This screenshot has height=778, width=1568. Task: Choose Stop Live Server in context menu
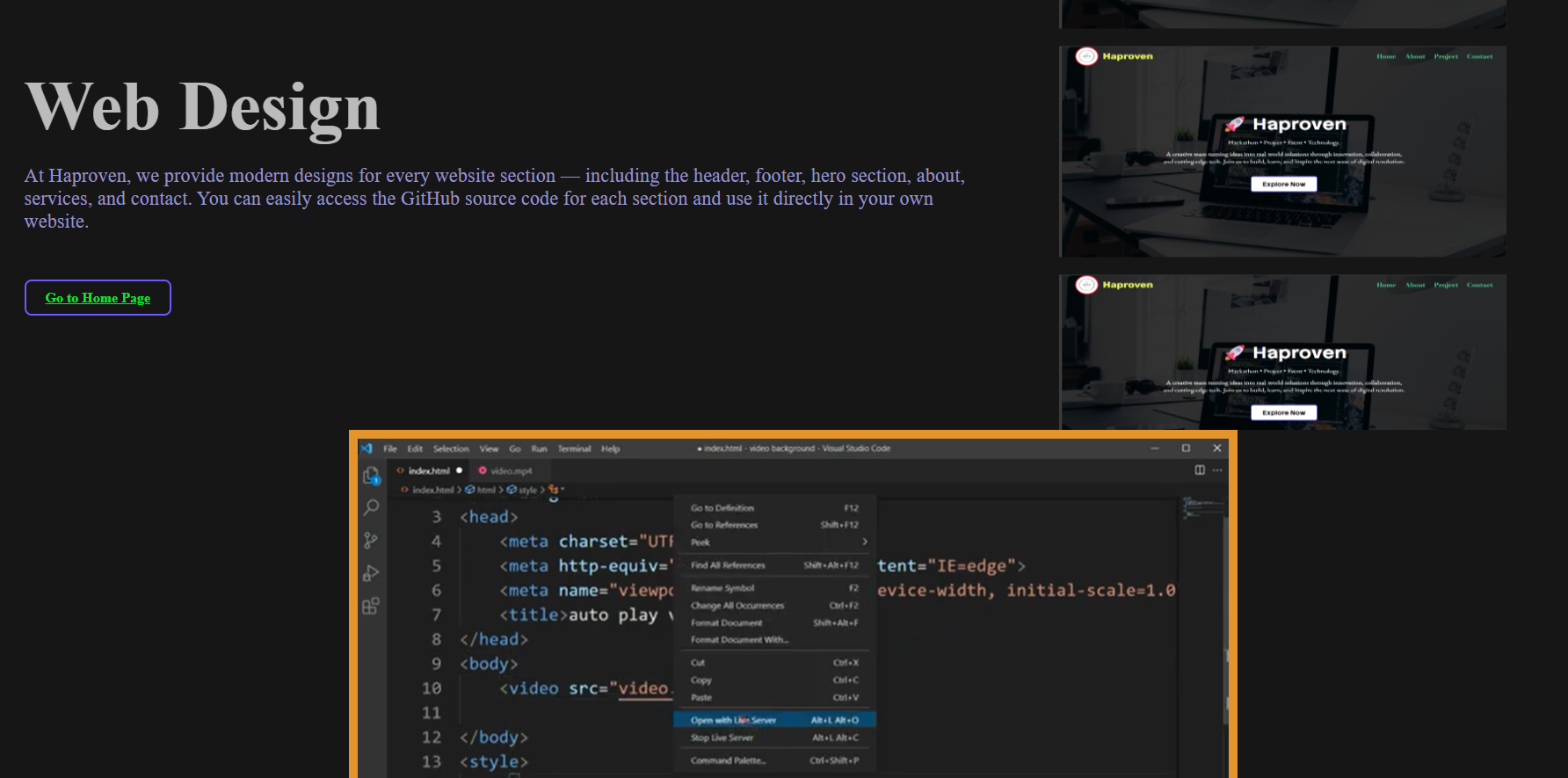pos(775,738)
